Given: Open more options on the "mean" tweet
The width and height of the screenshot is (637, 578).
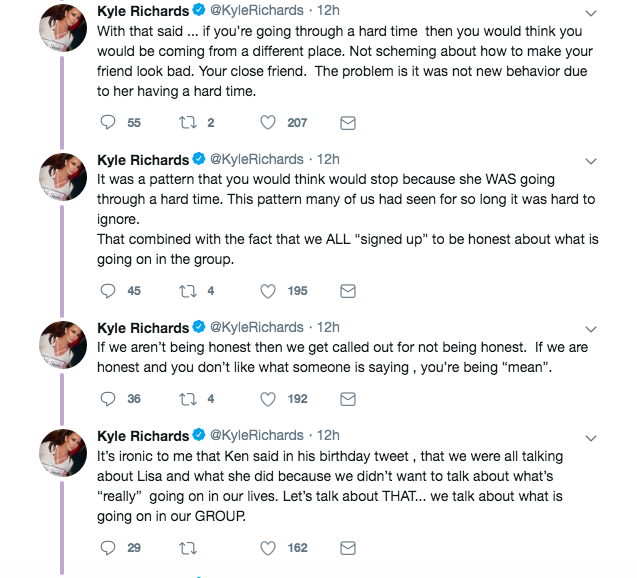Looking at the screenshot, I should (x=591, y=329).
